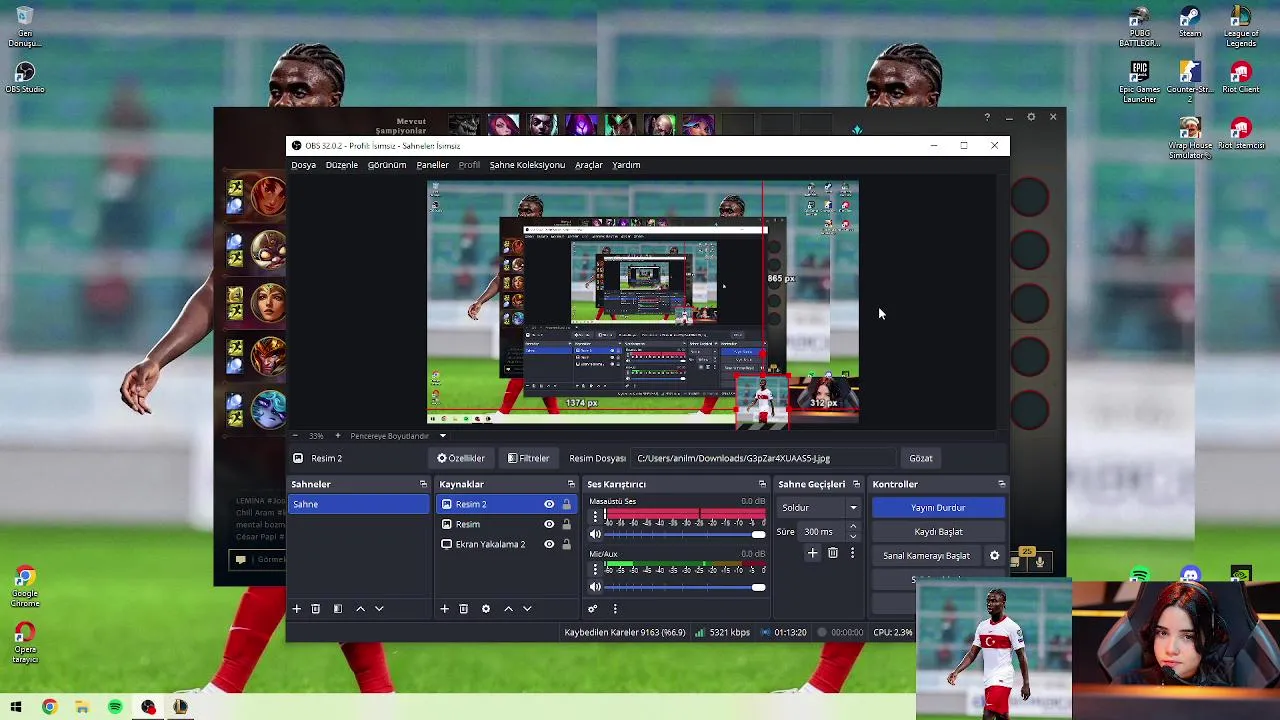Screen dimensions: 1280x720
Task: Open League client help question mark
Action: [987, 117]
